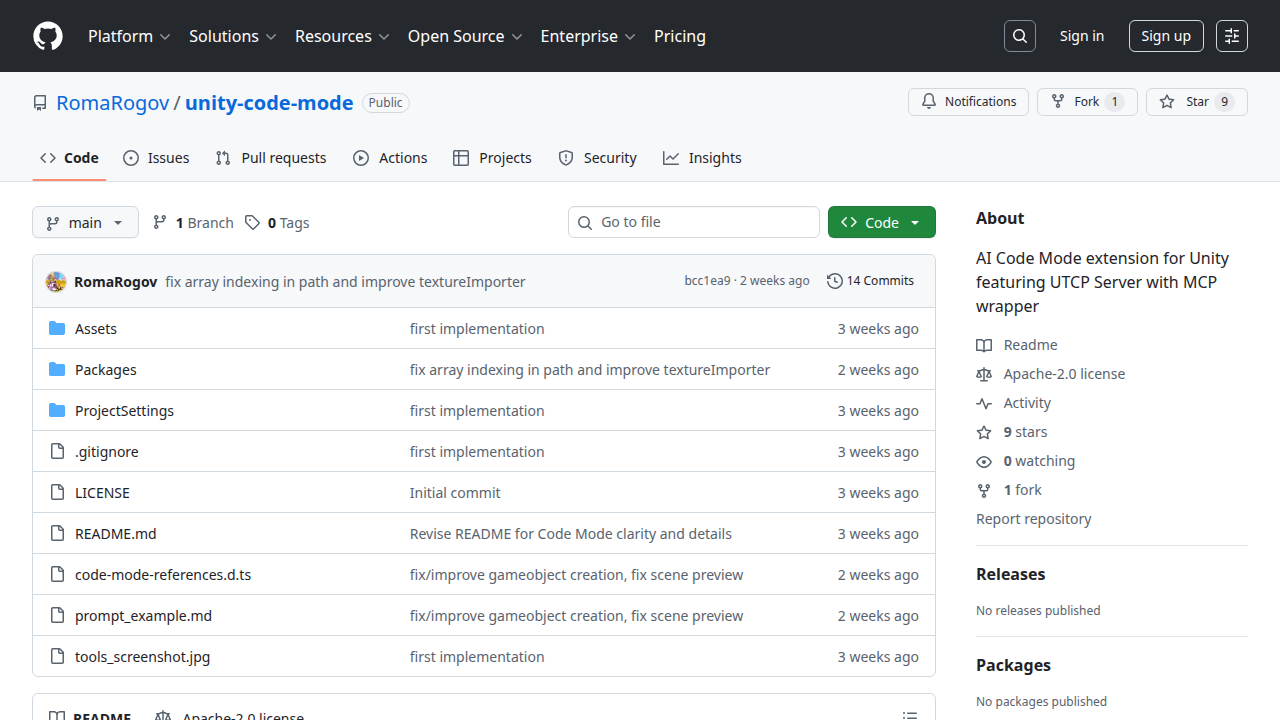Open the Releases section heading
Viewport: 1280px width, 720px height.
pos(1011,574)
